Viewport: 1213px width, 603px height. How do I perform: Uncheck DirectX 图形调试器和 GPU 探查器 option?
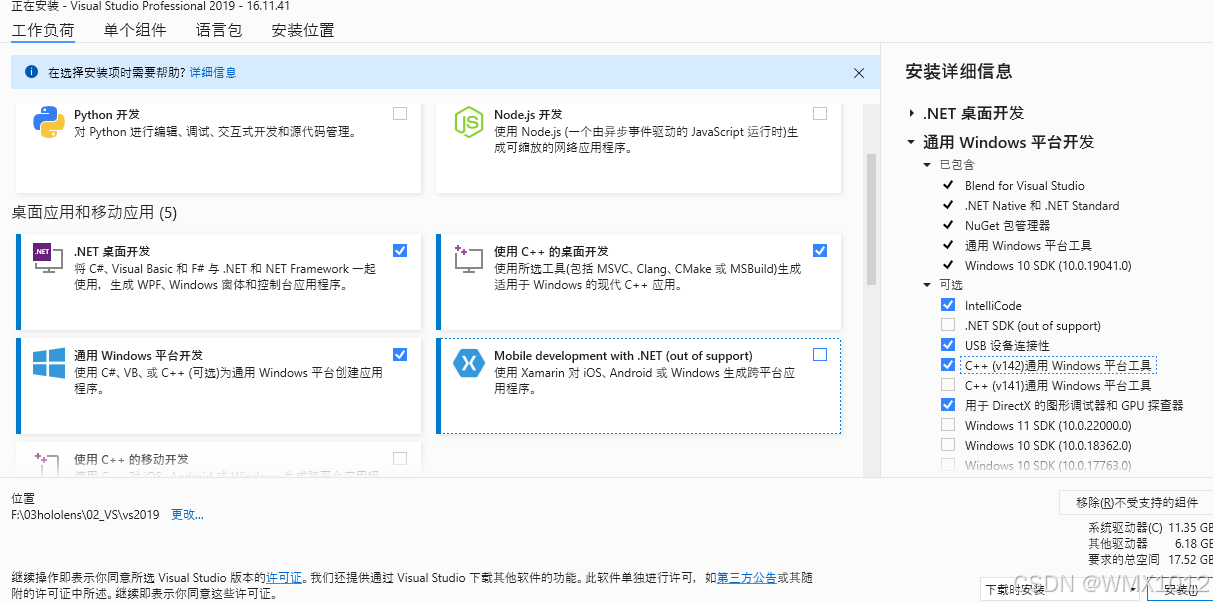948,405
